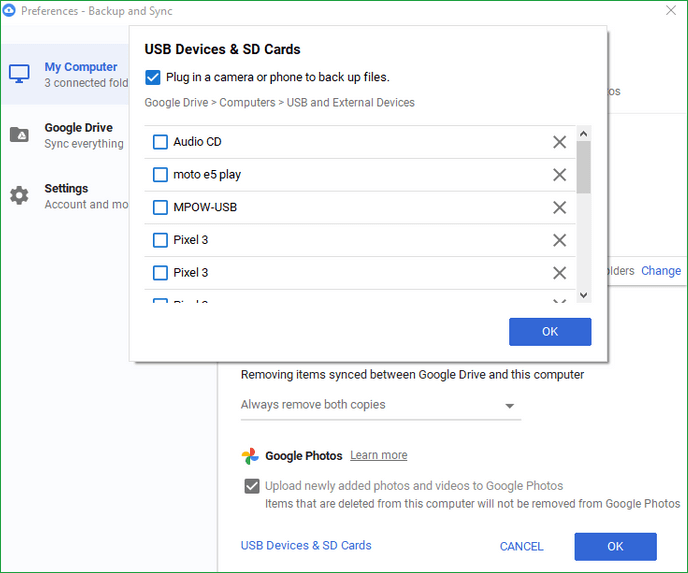Open the Settings tab in sidebar
Viewport: 688px width, 573px height.
pyautogui.click(x=66, y=196)
